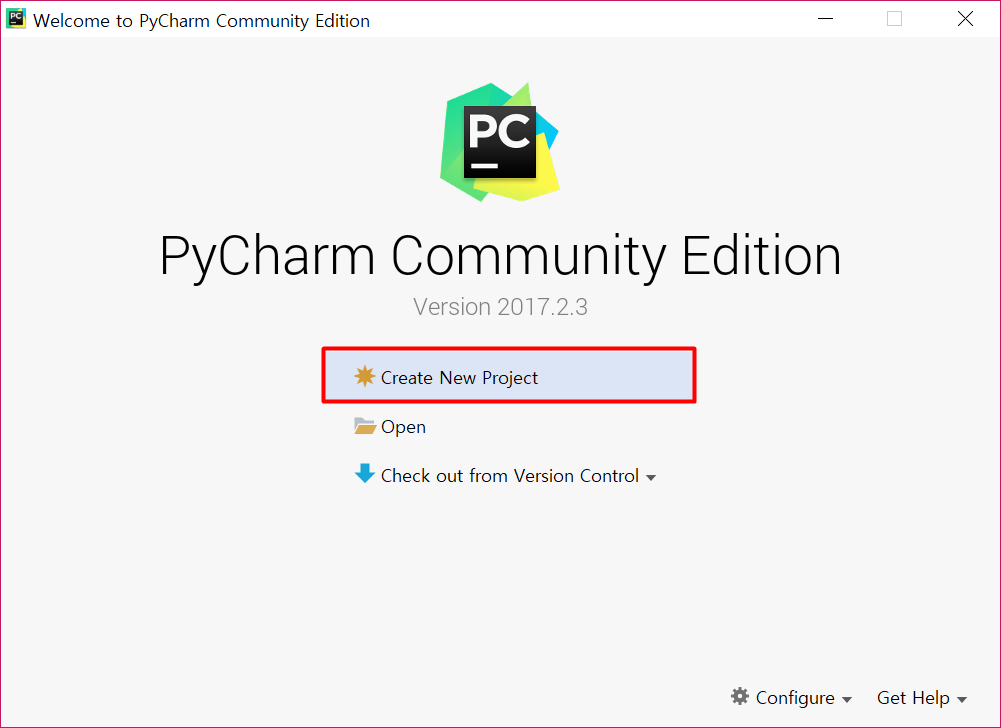Open the Get Help menu text

click(x=913, y=698)
